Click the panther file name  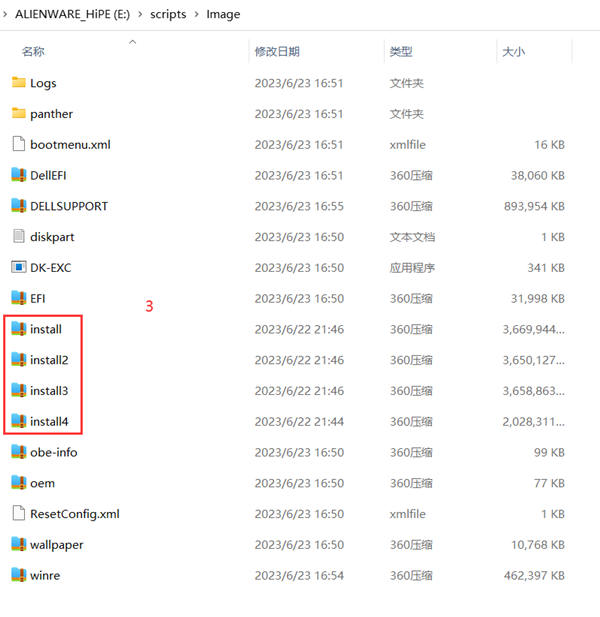point(52,114)
